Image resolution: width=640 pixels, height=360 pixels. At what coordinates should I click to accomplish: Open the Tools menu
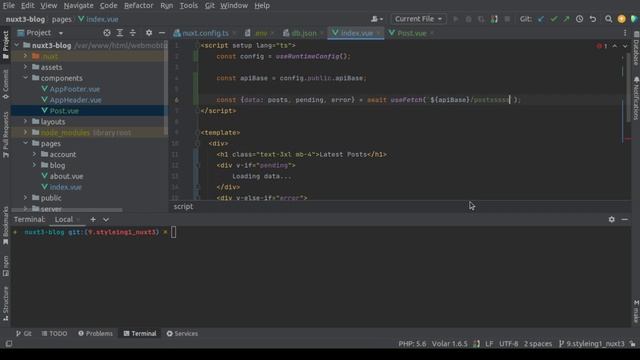pos(189,6)
